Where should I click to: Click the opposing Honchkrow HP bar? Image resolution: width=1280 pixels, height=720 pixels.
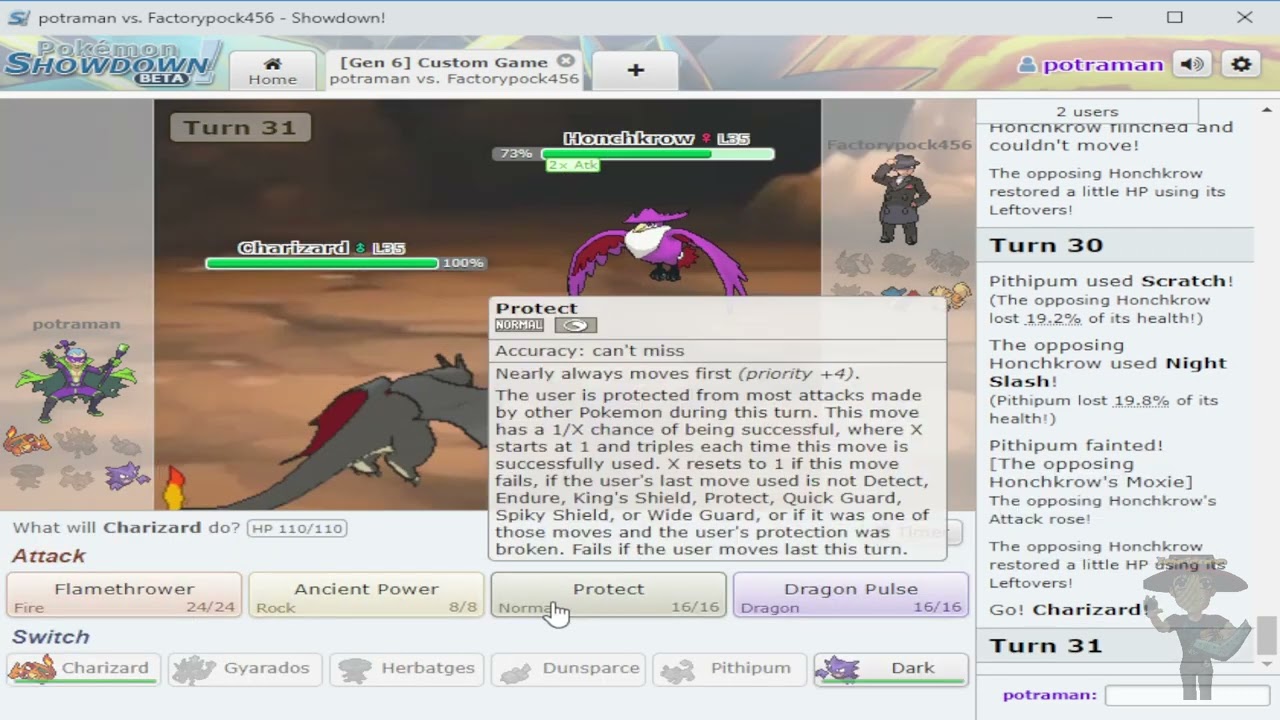658,154
